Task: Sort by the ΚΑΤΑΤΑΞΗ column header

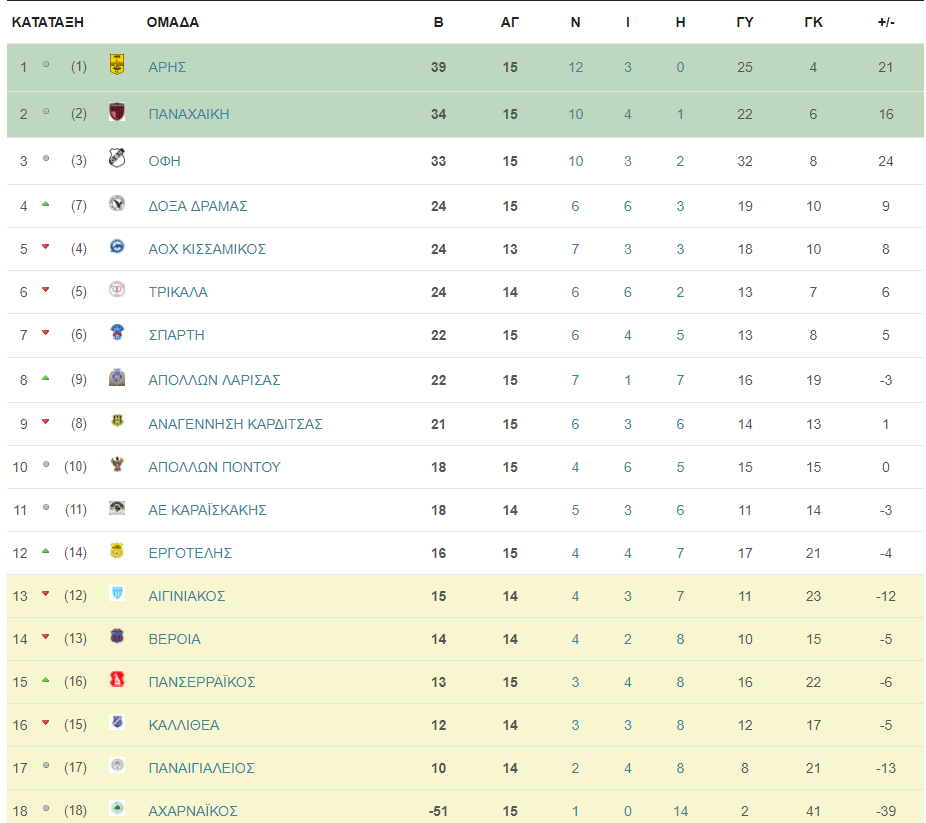Action: [x=48, y=22]
